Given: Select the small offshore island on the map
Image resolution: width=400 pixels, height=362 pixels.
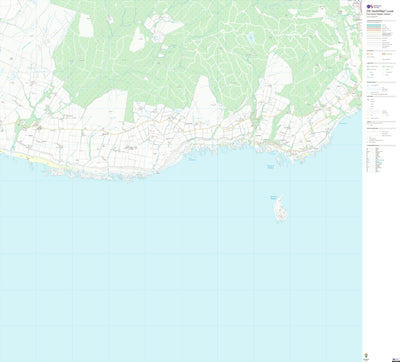Looking at the screenshot, I should click(x=280, y=209).
